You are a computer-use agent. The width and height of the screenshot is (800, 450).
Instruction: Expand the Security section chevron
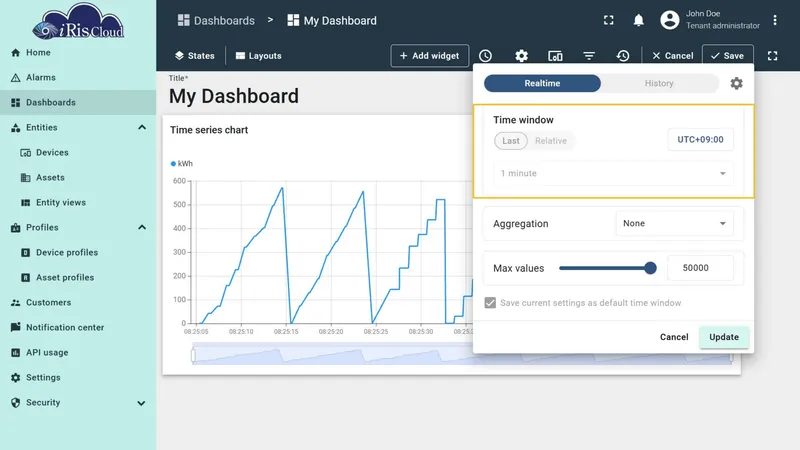click(x=141, y=403)
